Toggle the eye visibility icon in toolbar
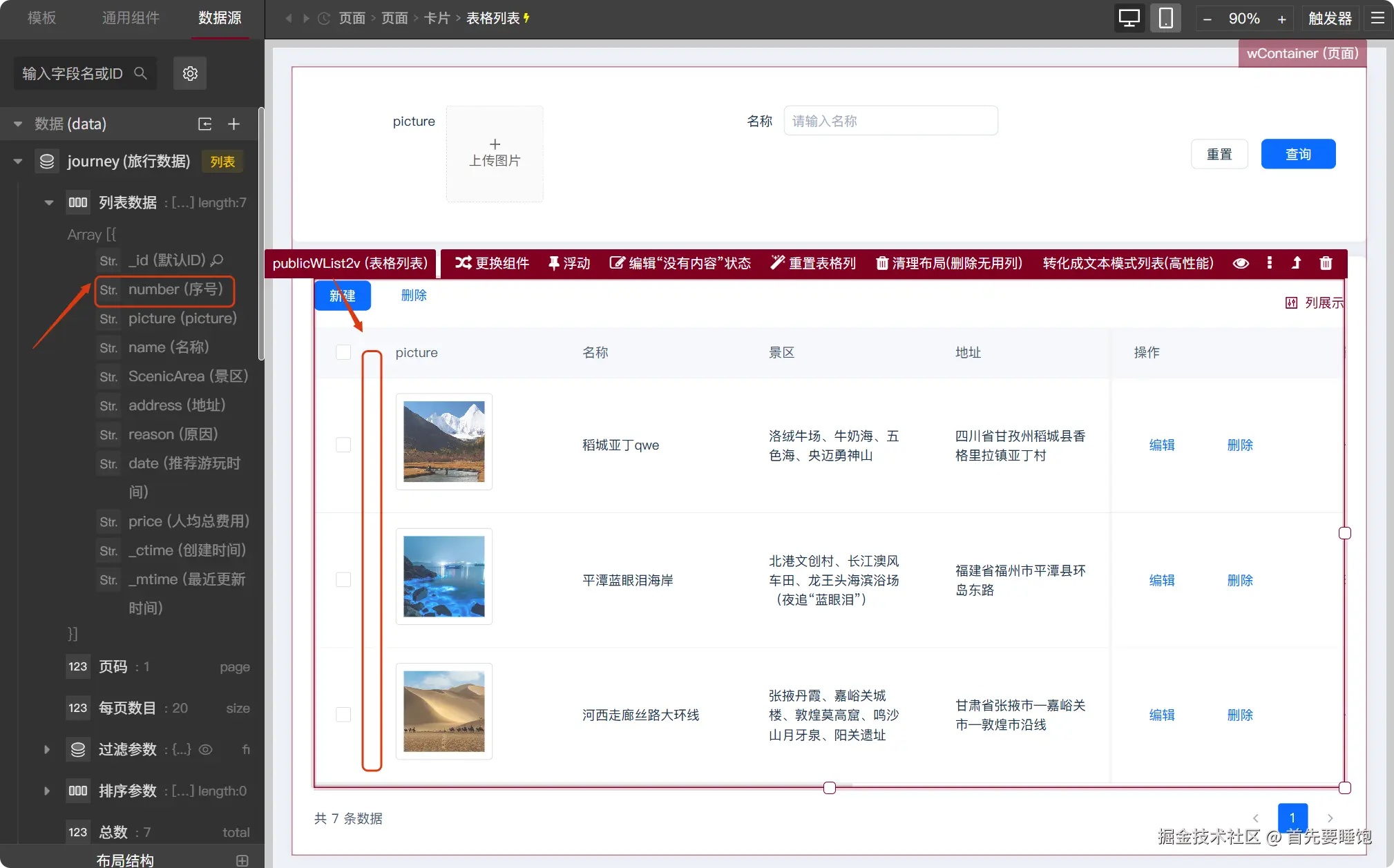 tap(1241, 263)
